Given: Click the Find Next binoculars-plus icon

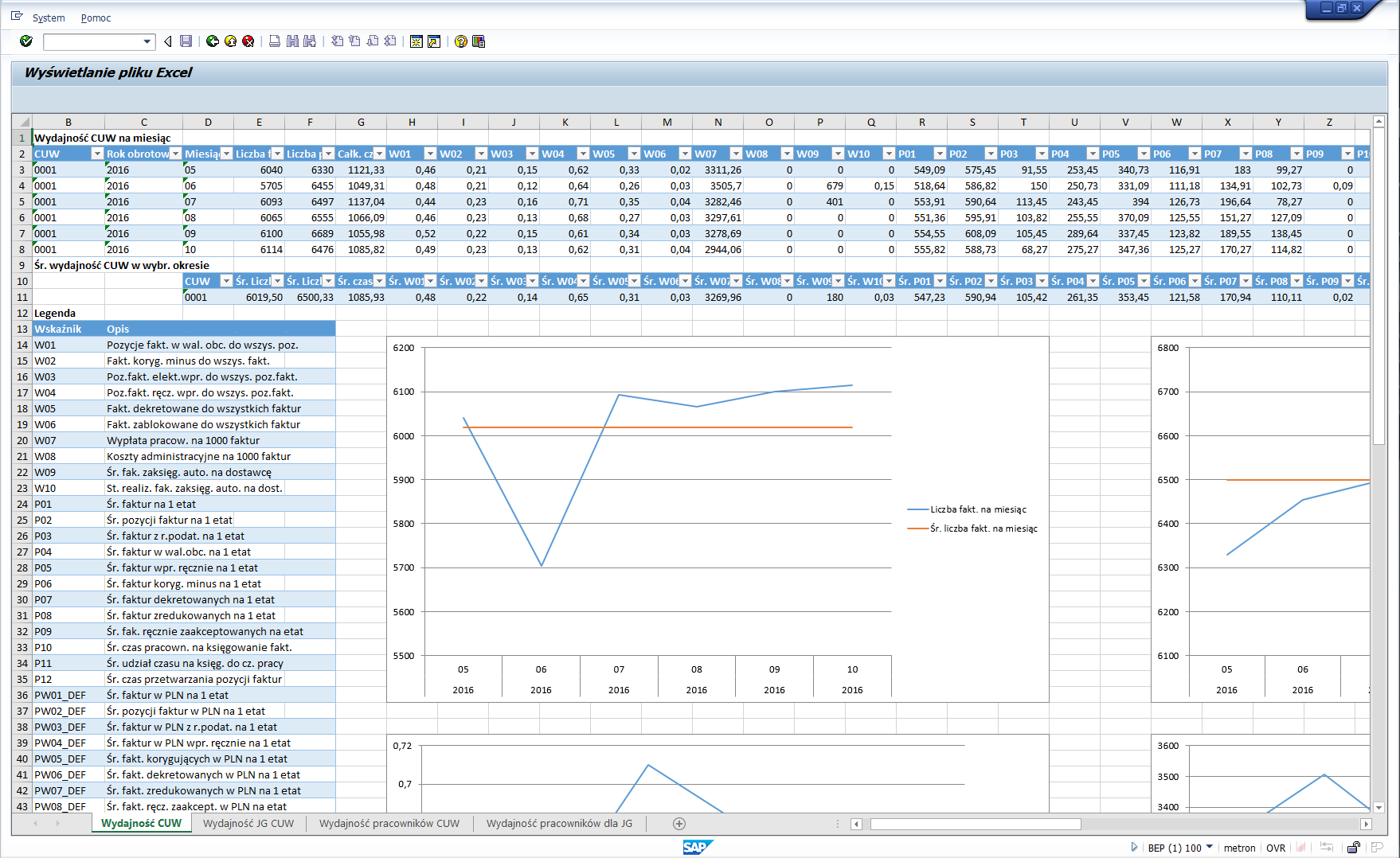Looking at the screenshot, I should point(310,41).
